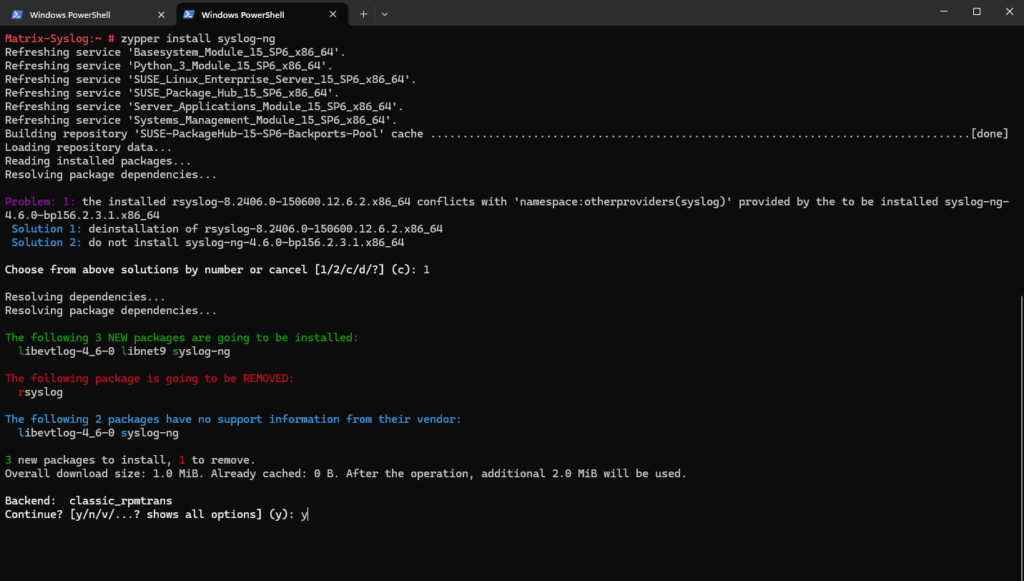The image size is (1024, 581).
Task: Close the first Windows PowerShell tab
Action: tap(161, 14)
